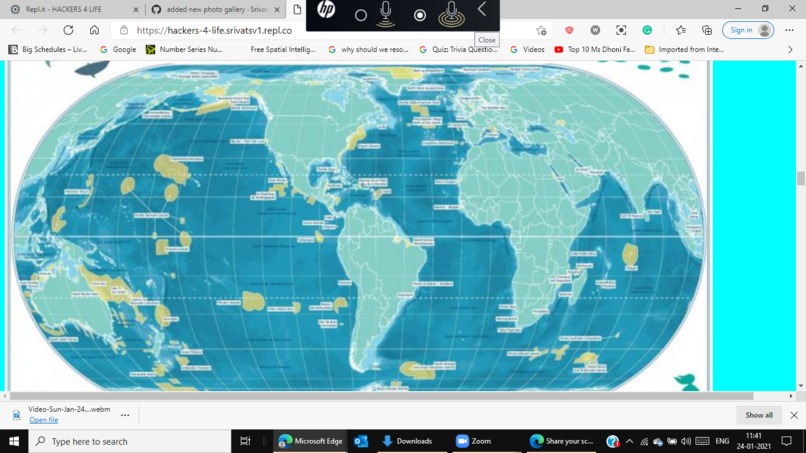
Task: Open Top 10 Ms Dhoni Fa... bookmark
Action: [x=595, y=49]
